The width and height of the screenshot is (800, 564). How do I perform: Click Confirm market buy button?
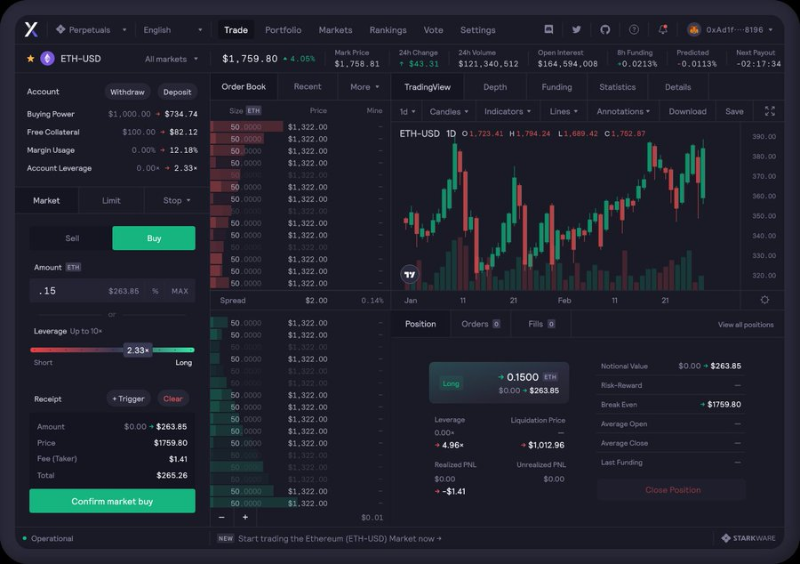[112, 501]
